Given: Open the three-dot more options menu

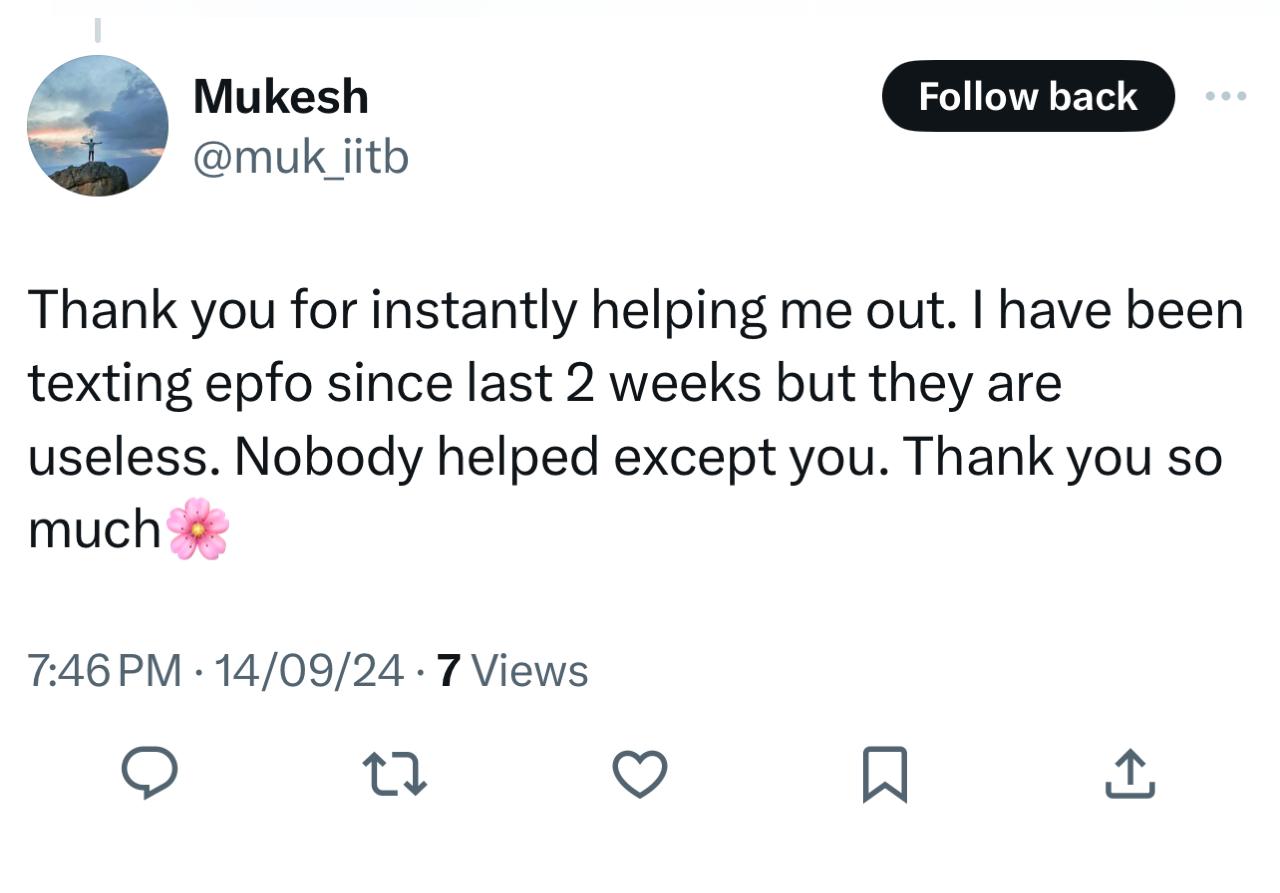Looking at the screenshot, I should (1225, 97).
